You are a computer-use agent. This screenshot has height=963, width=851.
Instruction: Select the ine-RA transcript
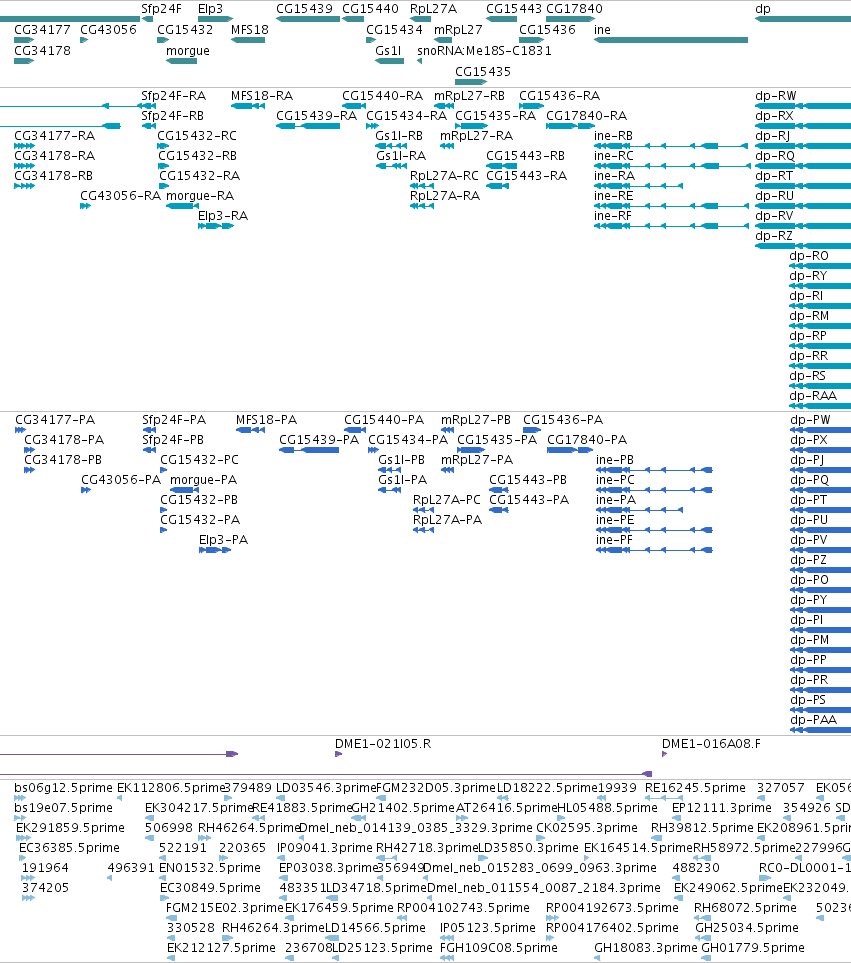(x=638, y=185)
